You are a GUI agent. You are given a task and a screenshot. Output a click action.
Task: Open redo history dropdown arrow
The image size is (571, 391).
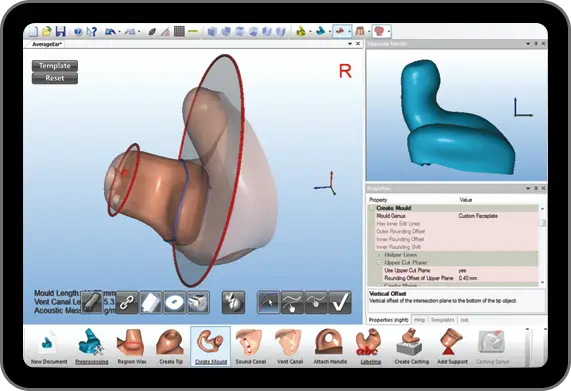tap(139, 32)
